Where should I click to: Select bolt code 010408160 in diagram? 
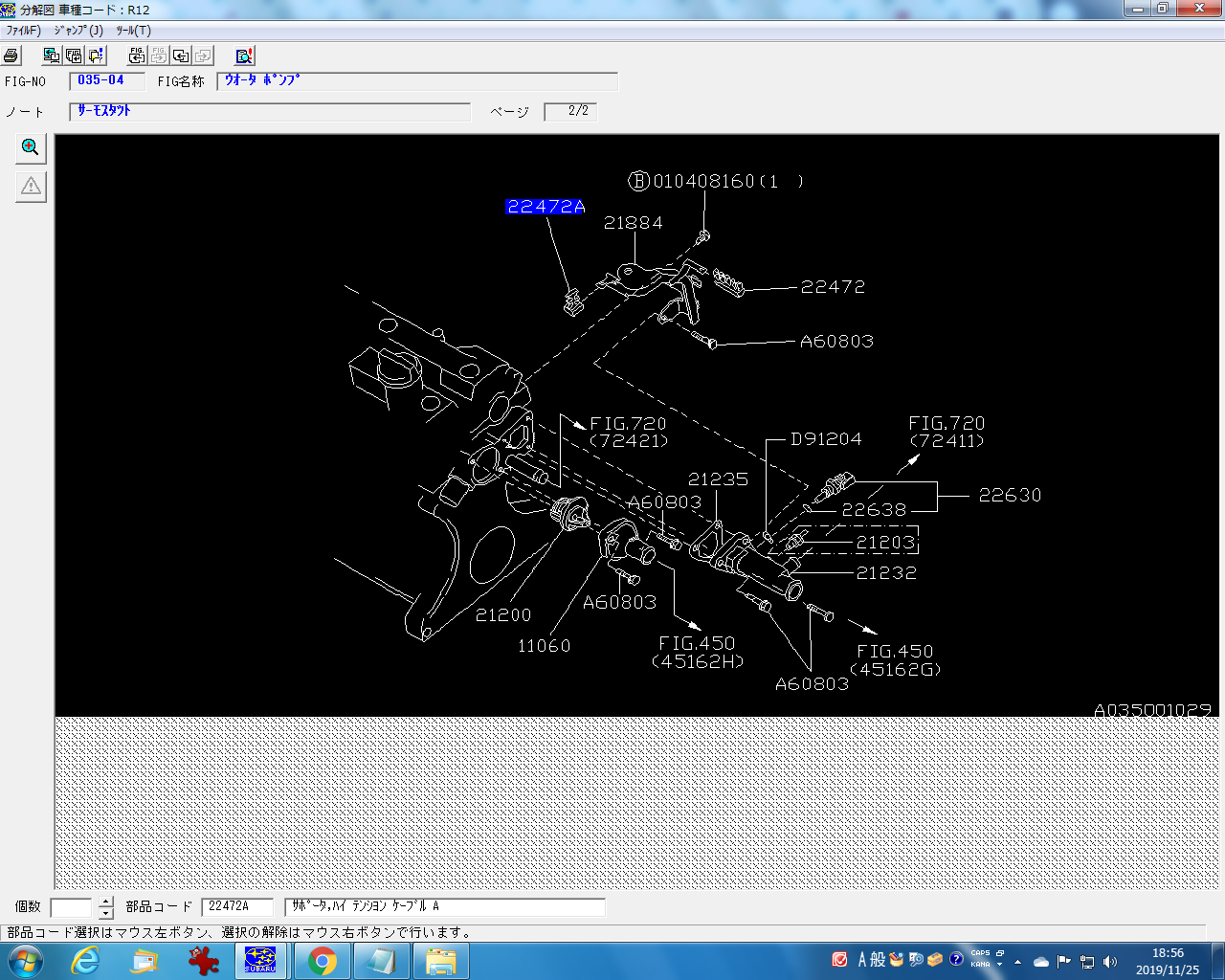[x=716, y=181]
